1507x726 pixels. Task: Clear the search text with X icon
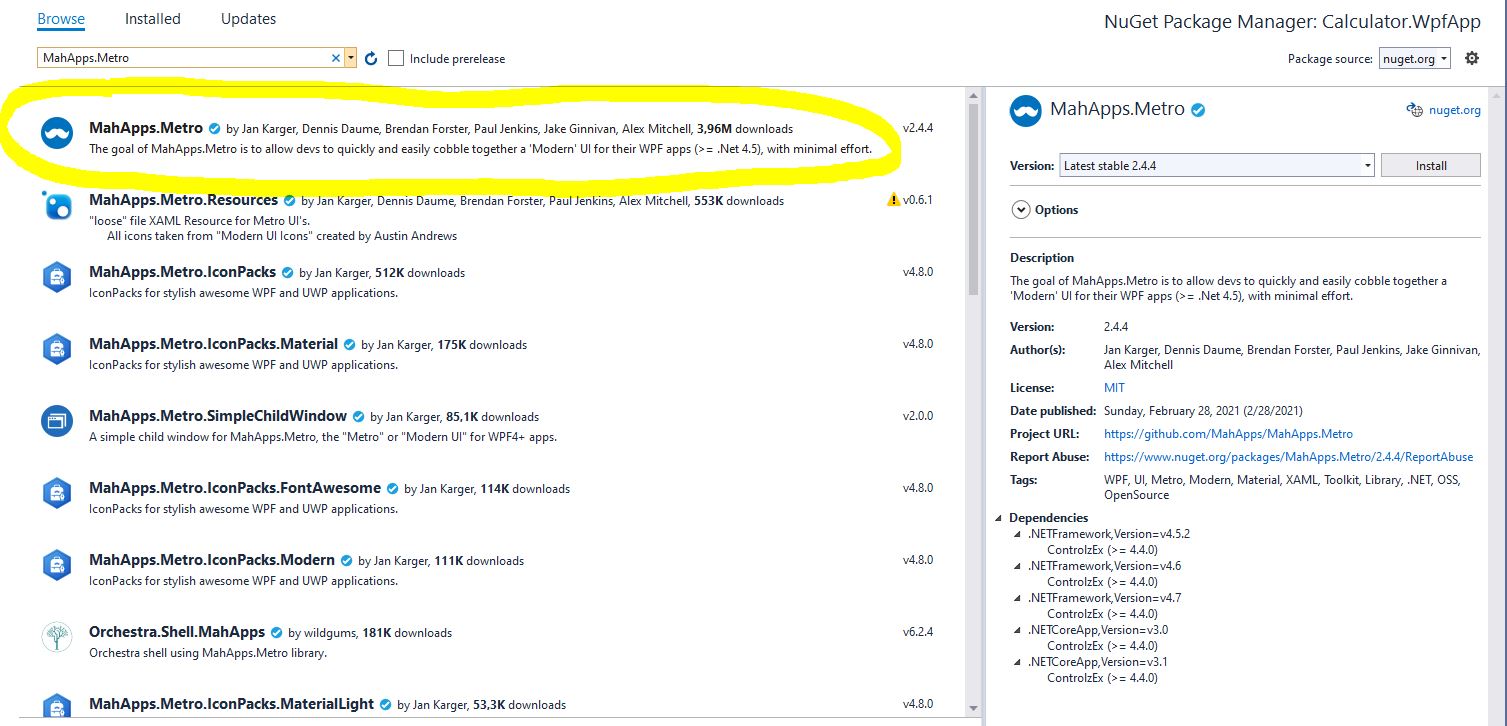pos(336,58)
